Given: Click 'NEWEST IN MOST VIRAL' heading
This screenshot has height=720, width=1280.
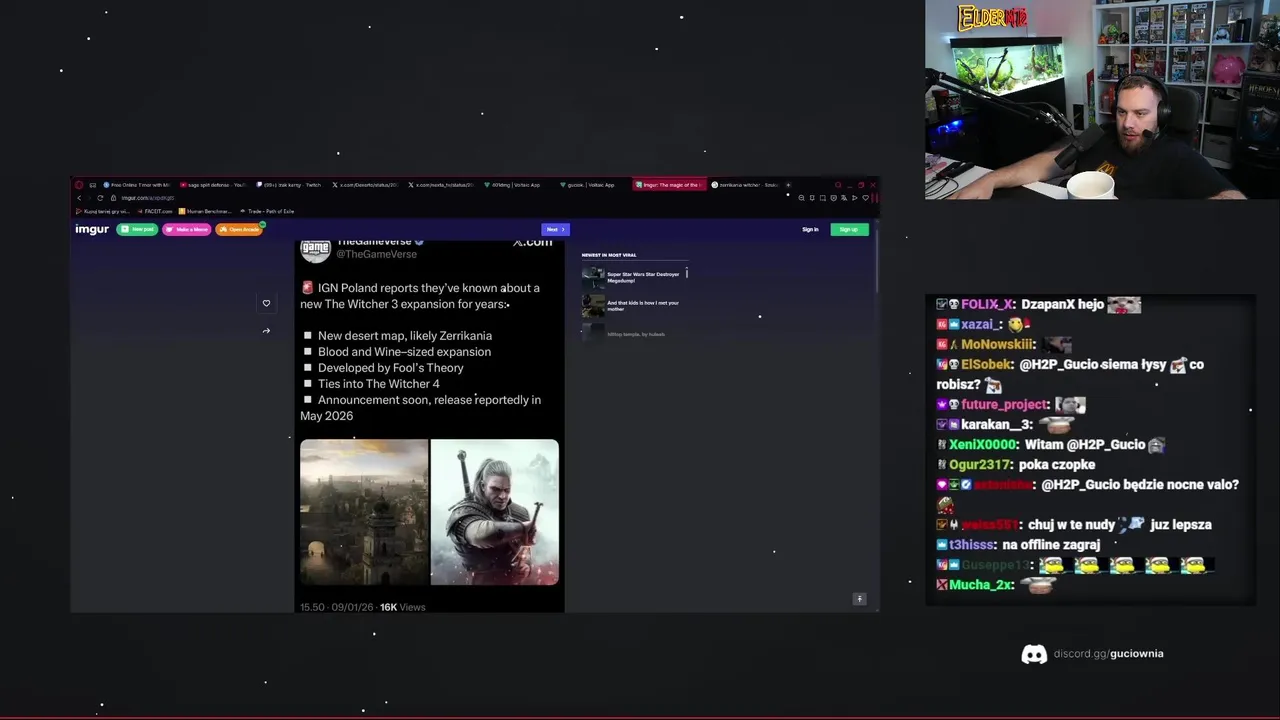Looking at the screenshot, I should click(609, 255).
